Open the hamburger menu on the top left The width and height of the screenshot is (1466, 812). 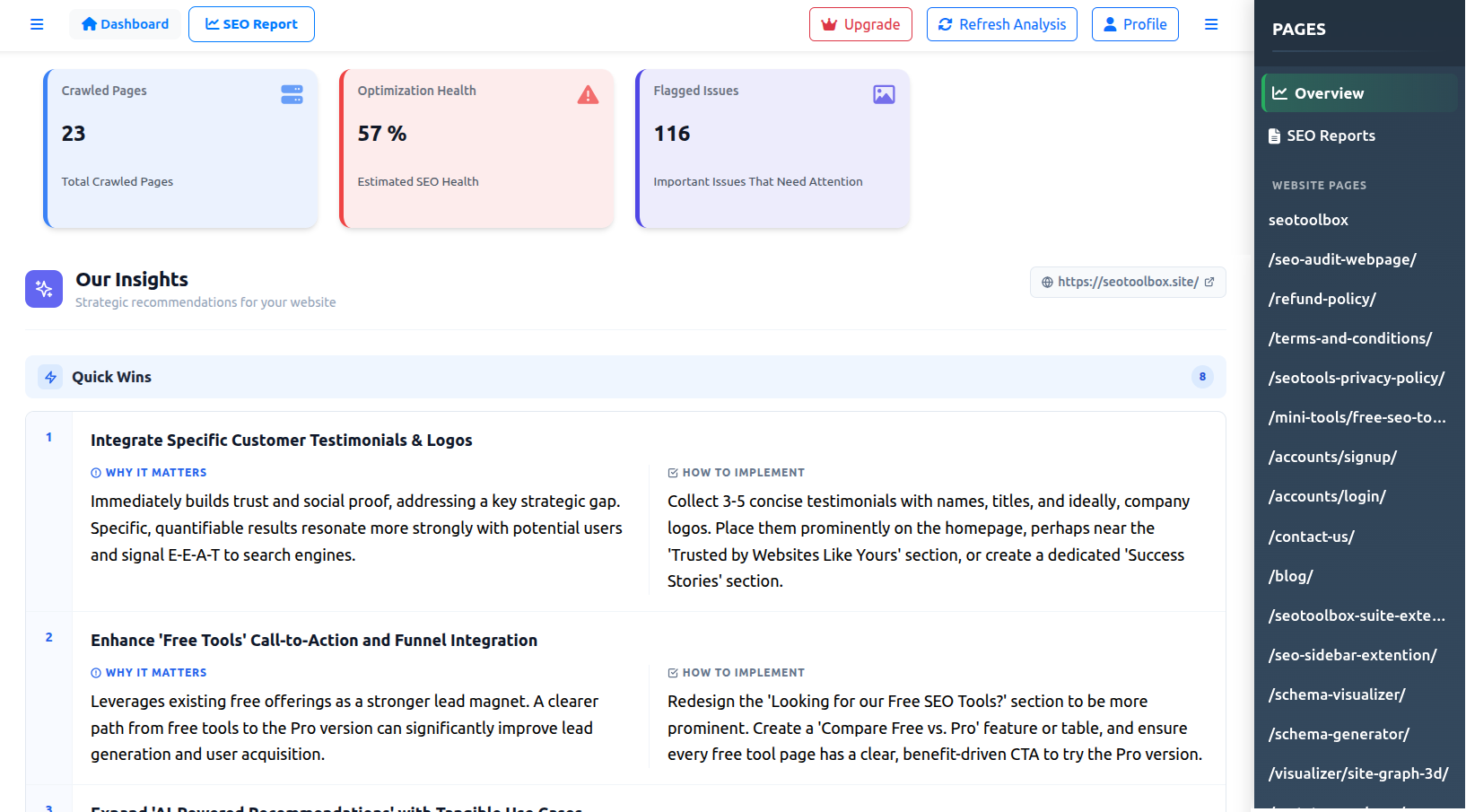click(37, 24)
